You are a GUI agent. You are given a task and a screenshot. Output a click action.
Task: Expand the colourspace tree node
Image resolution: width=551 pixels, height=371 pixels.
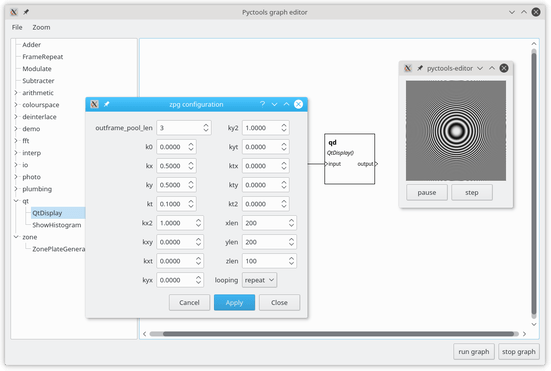[x=16, y=105]
